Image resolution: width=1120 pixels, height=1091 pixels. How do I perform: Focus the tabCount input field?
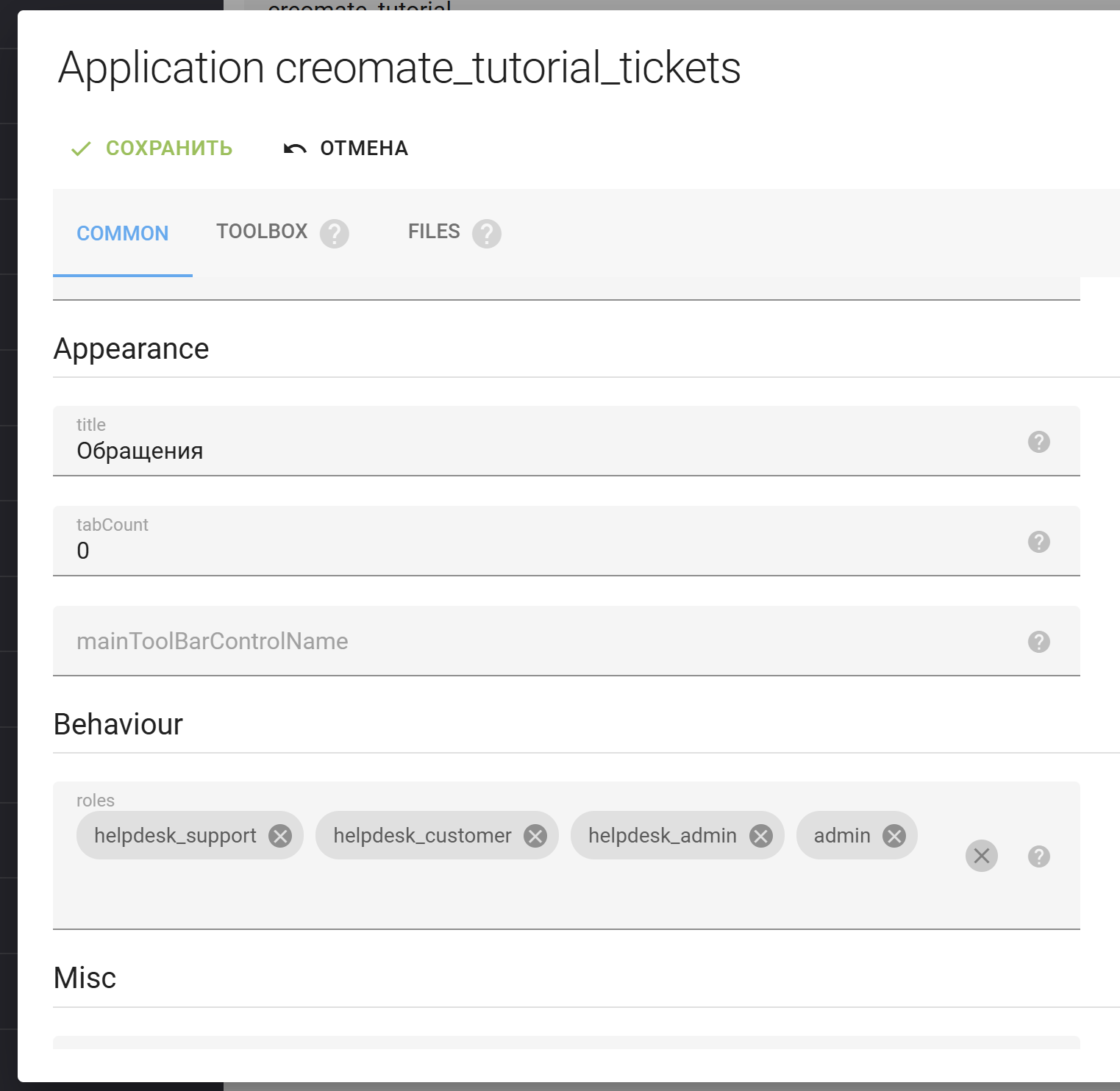coord(515,551)
